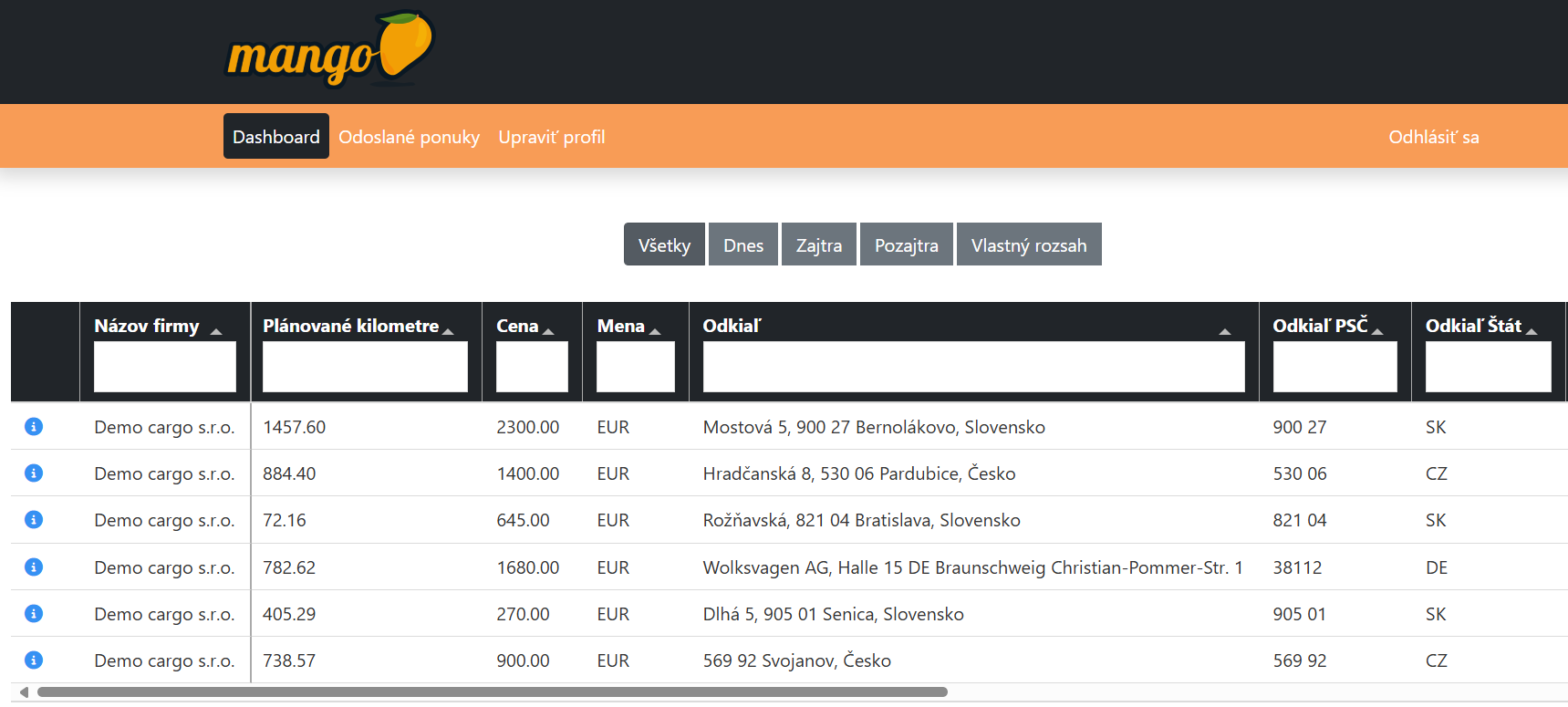The height and width of the screenshot is (707, 1568).
Task: Open info icon for Pardubice row
Action: [x=34, y=473]
